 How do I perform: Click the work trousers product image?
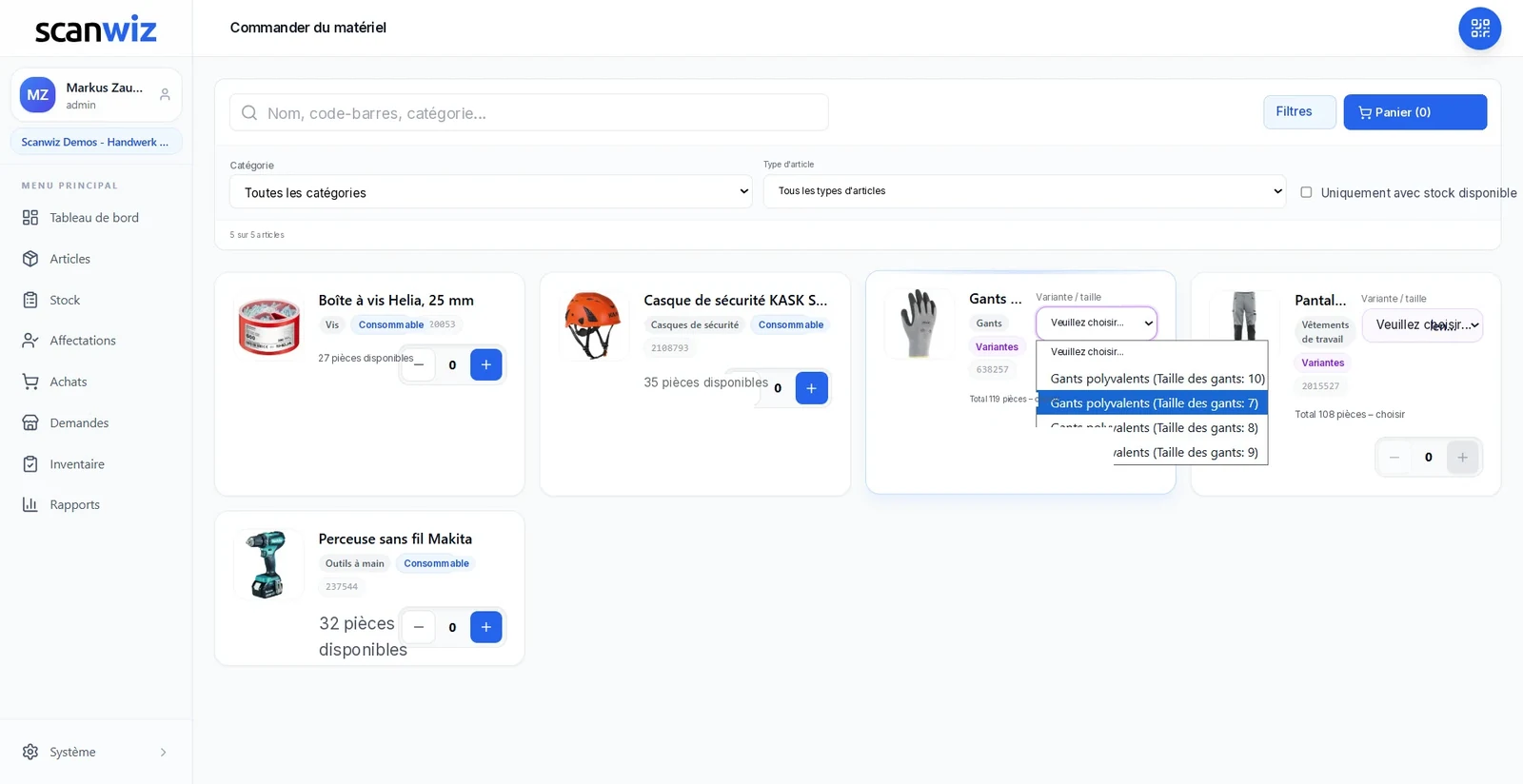tap(1244, 317)
